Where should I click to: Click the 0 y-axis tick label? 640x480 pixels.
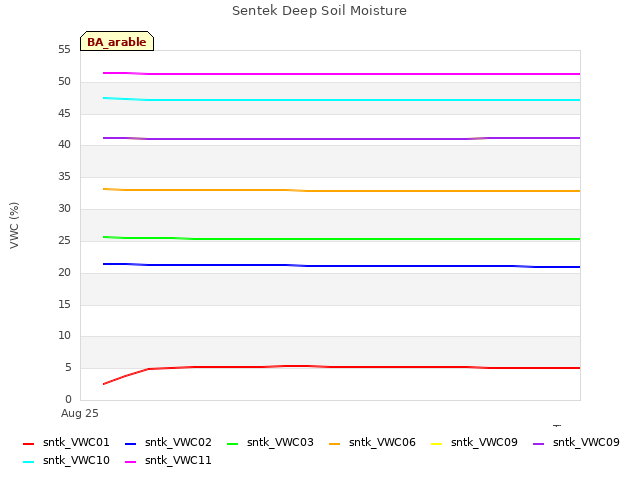coord(68,399)
